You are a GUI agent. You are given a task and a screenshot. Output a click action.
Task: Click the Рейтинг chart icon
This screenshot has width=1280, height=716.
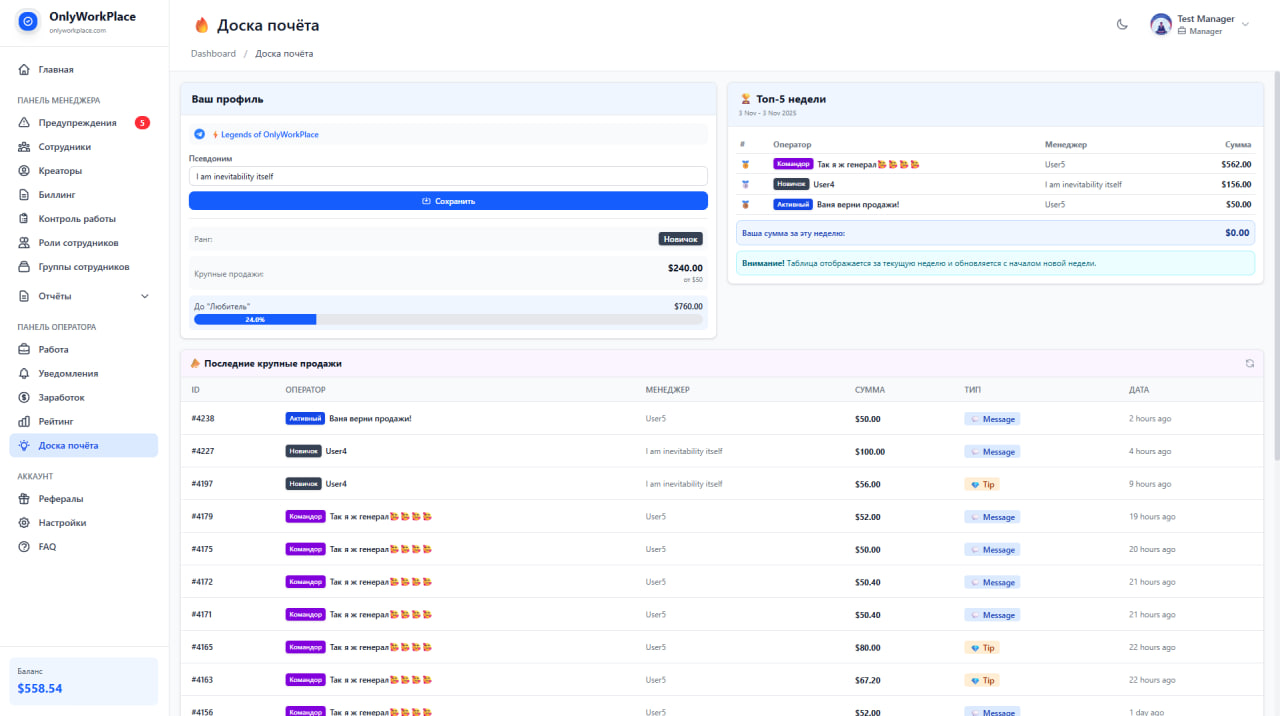[x=25, y=422]
